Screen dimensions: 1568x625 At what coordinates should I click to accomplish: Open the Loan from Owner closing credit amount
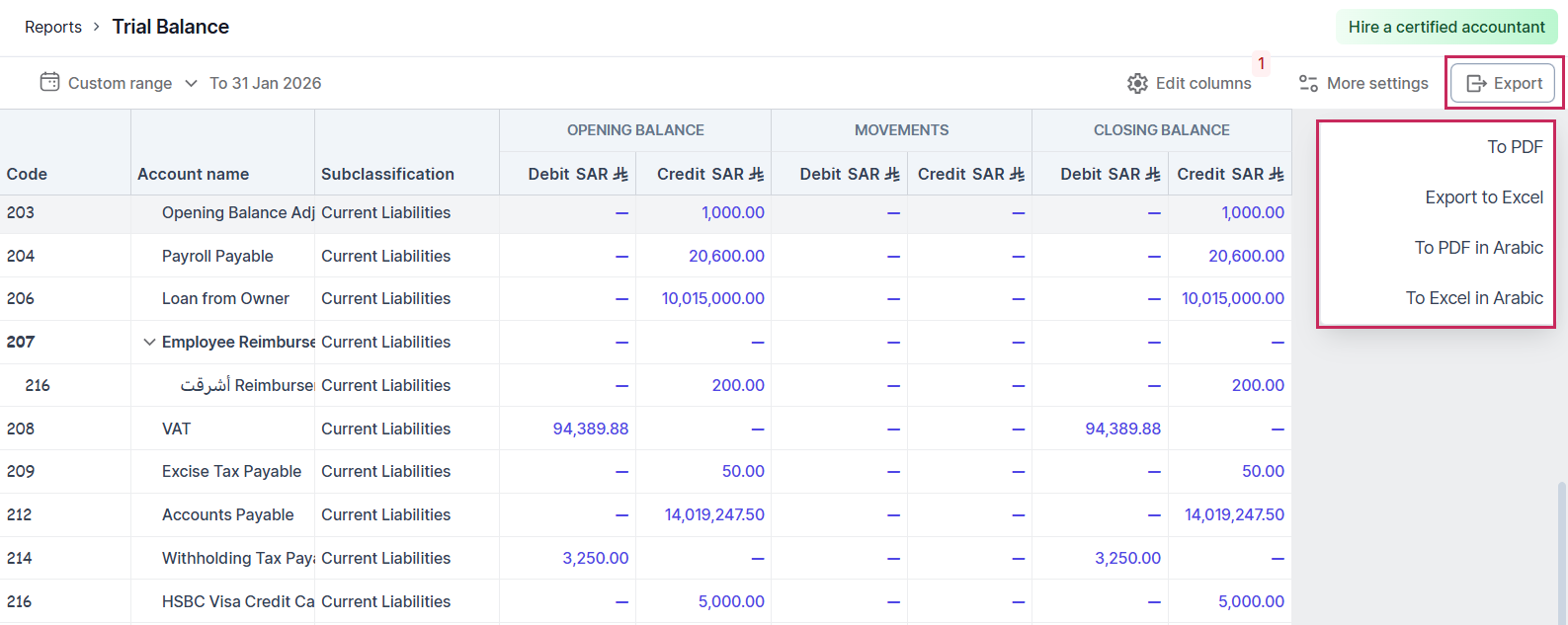[x=1232, y=299]
